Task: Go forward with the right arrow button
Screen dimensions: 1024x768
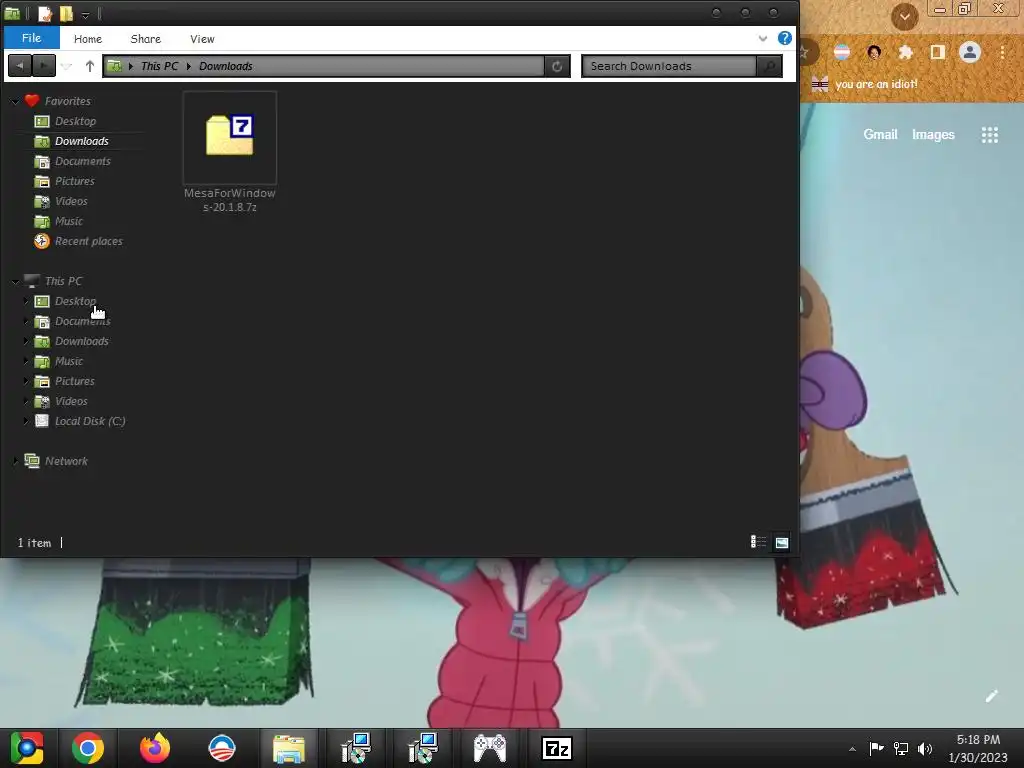Action: (x=44, y=65)
